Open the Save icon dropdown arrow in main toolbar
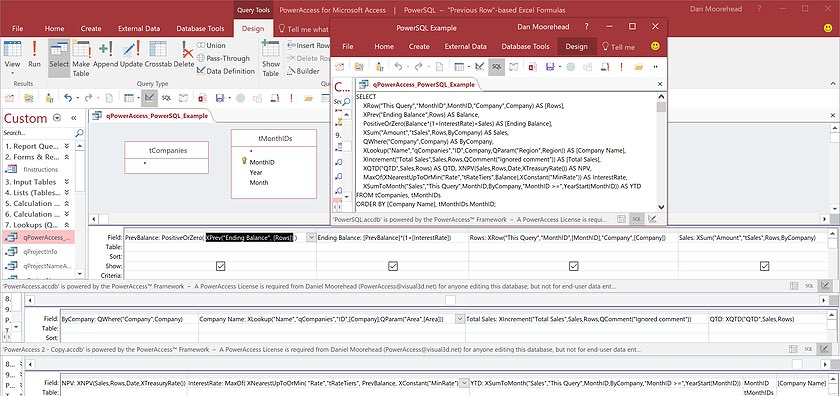This screenshot has height=396, width=840. click(x=229, y=98)
